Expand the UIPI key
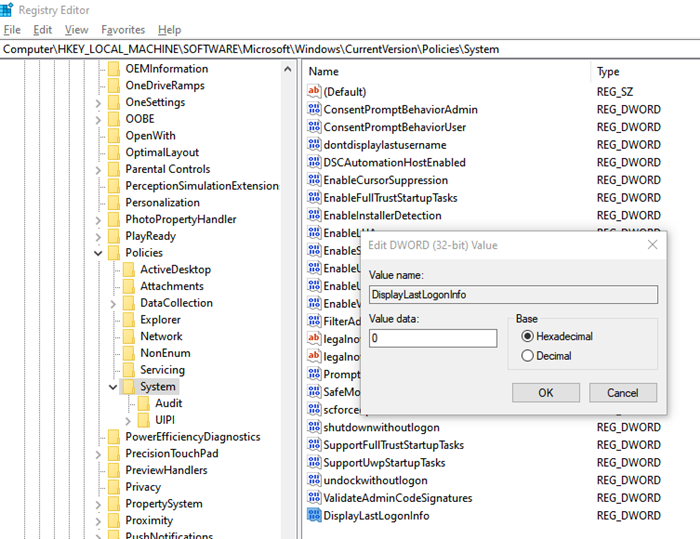Viewport: 700px width, 539px height. pos(128,421)
